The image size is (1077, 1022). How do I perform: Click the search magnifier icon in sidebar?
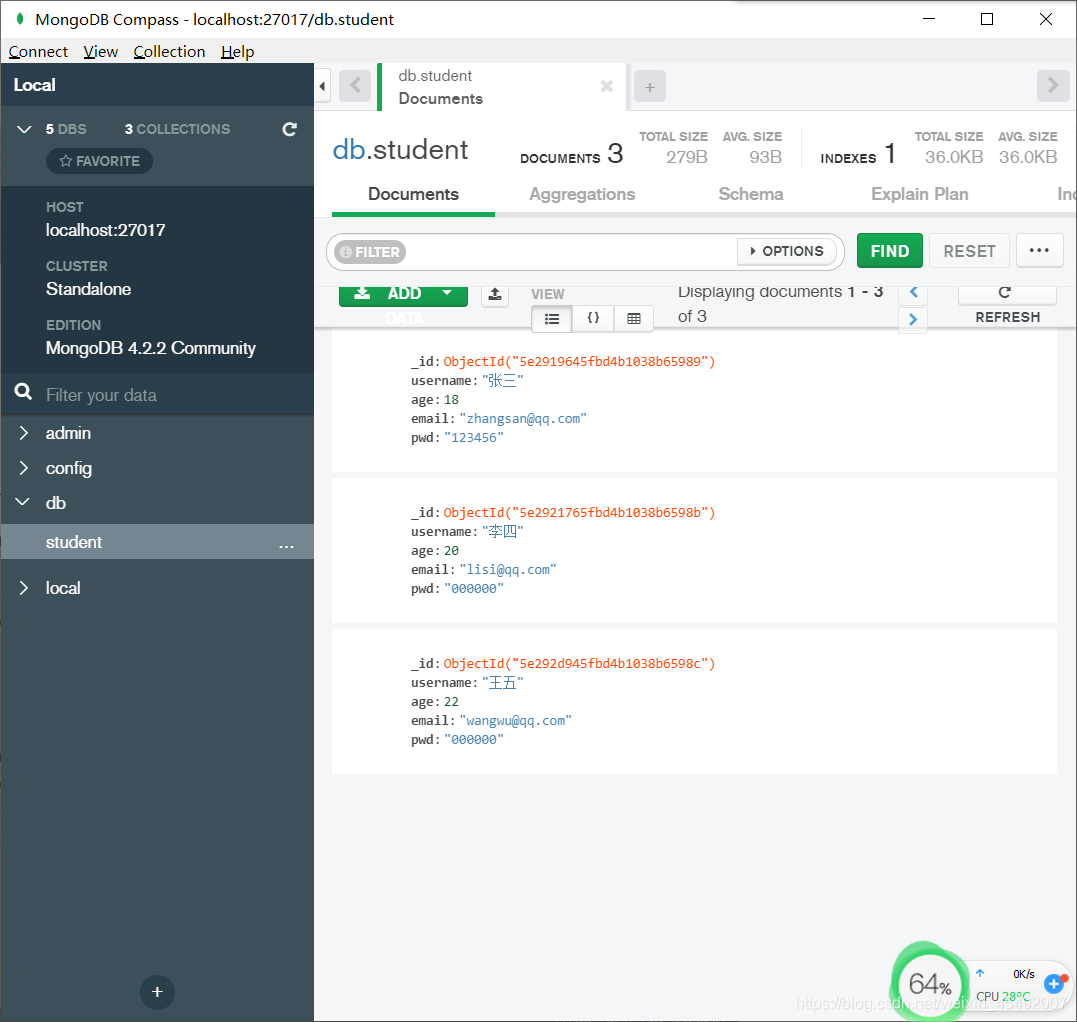pyautogui.click(x=23, y=392)
